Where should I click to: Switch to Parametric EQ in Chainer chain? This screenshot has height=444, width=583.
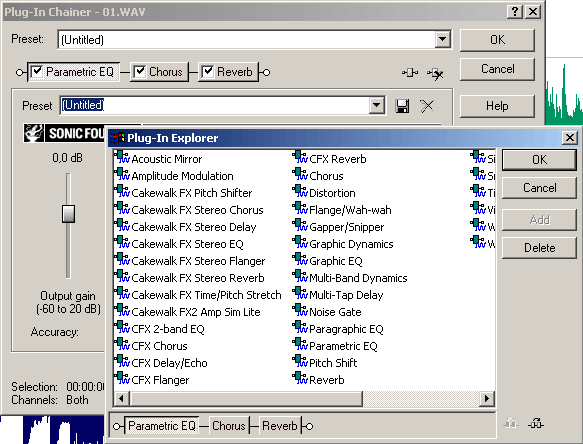click(80, 72)
